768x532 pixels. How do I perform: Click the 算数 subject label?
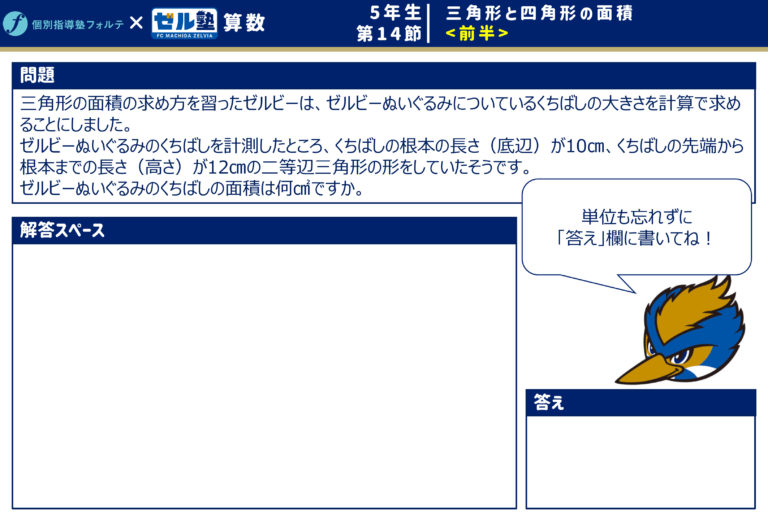244,23
